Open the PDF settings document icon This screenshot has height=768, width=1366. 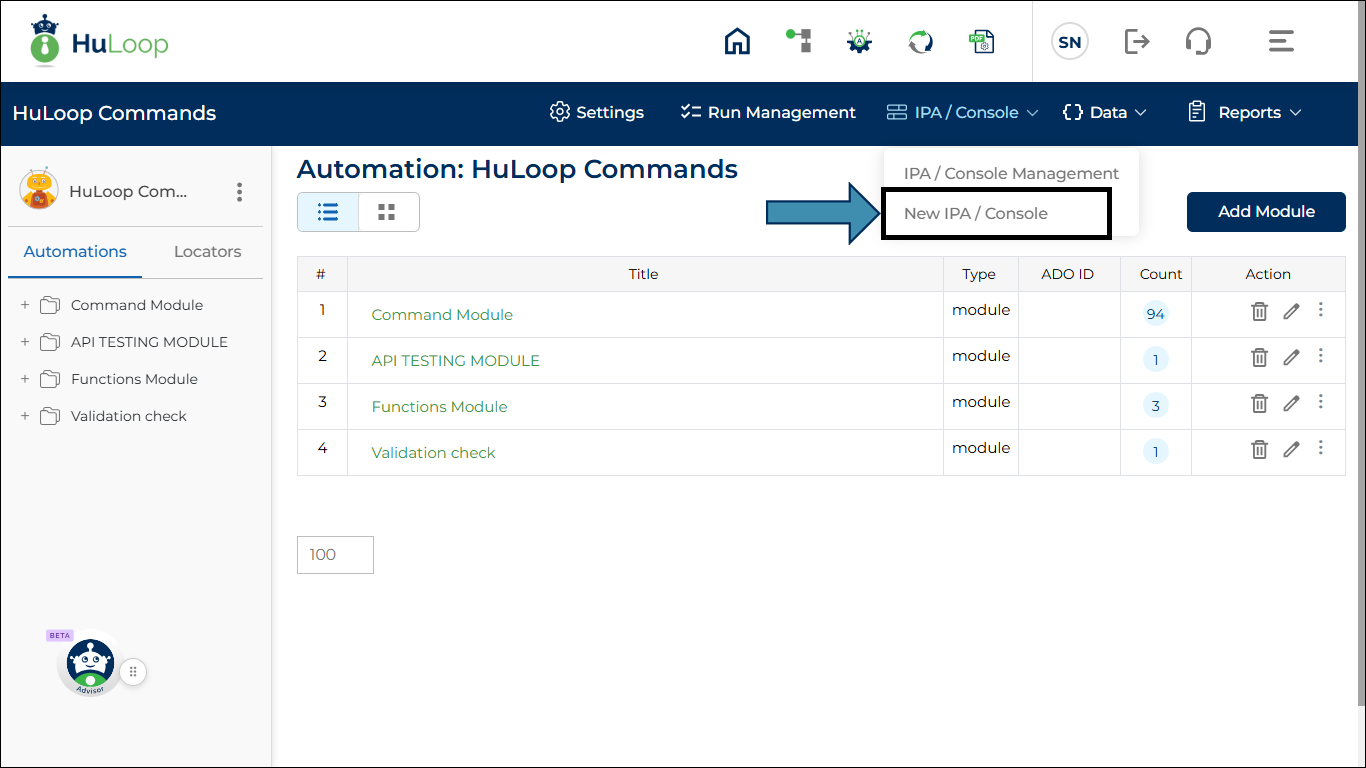[x=982, y=41]
